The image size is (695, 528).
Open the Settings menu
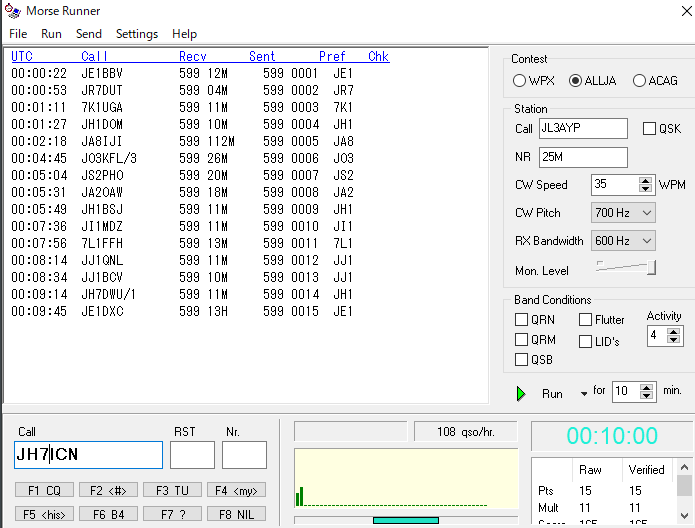point(137,34)
